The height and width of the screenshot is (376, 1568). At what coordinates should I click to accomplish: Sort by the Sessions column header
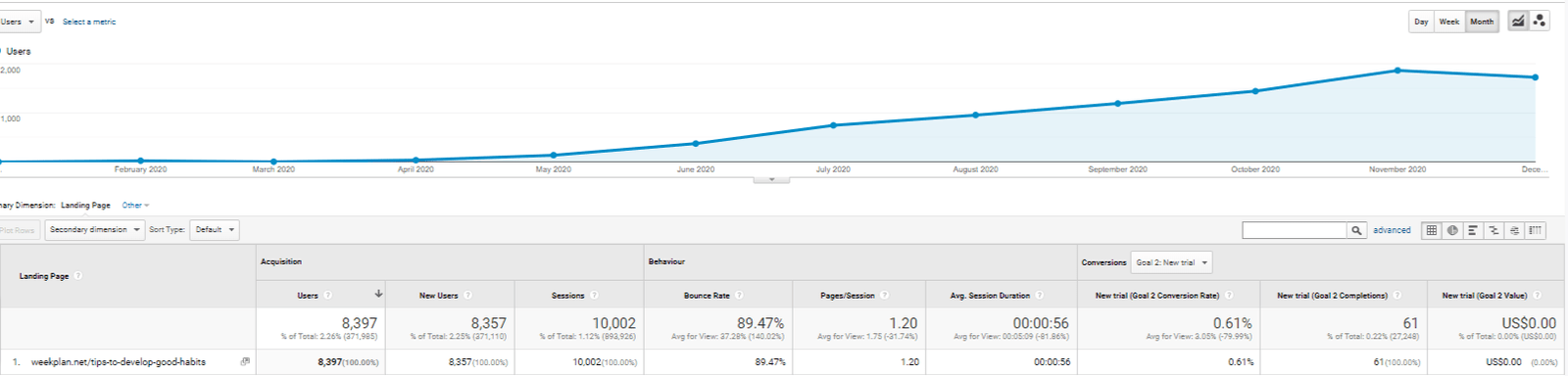(567, 296)
